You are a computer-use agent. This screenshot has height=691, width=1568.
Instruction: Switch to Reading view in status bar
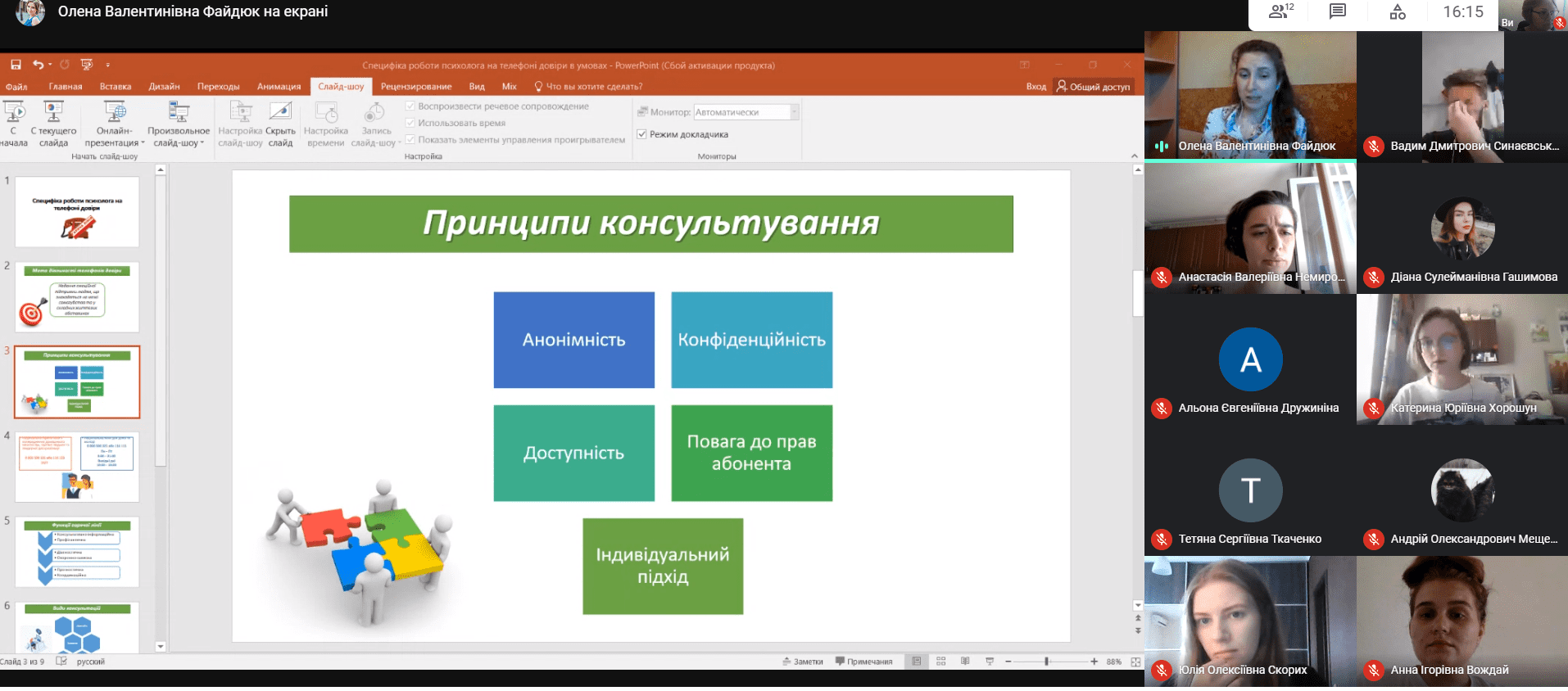965,662
